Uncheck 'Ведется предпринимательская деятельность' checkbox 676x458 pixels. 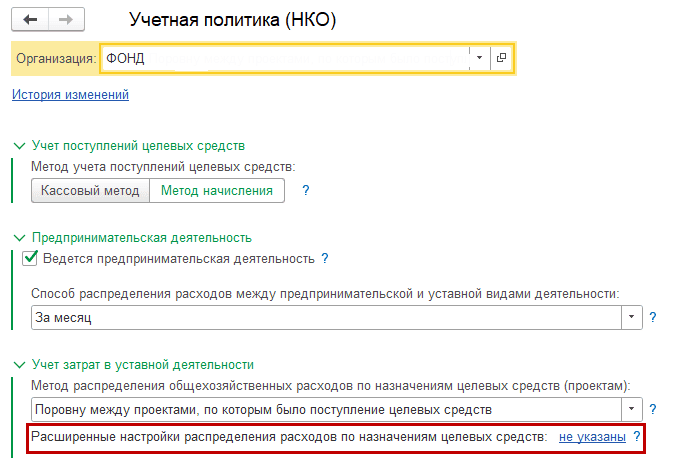click(x=30, y=259)
